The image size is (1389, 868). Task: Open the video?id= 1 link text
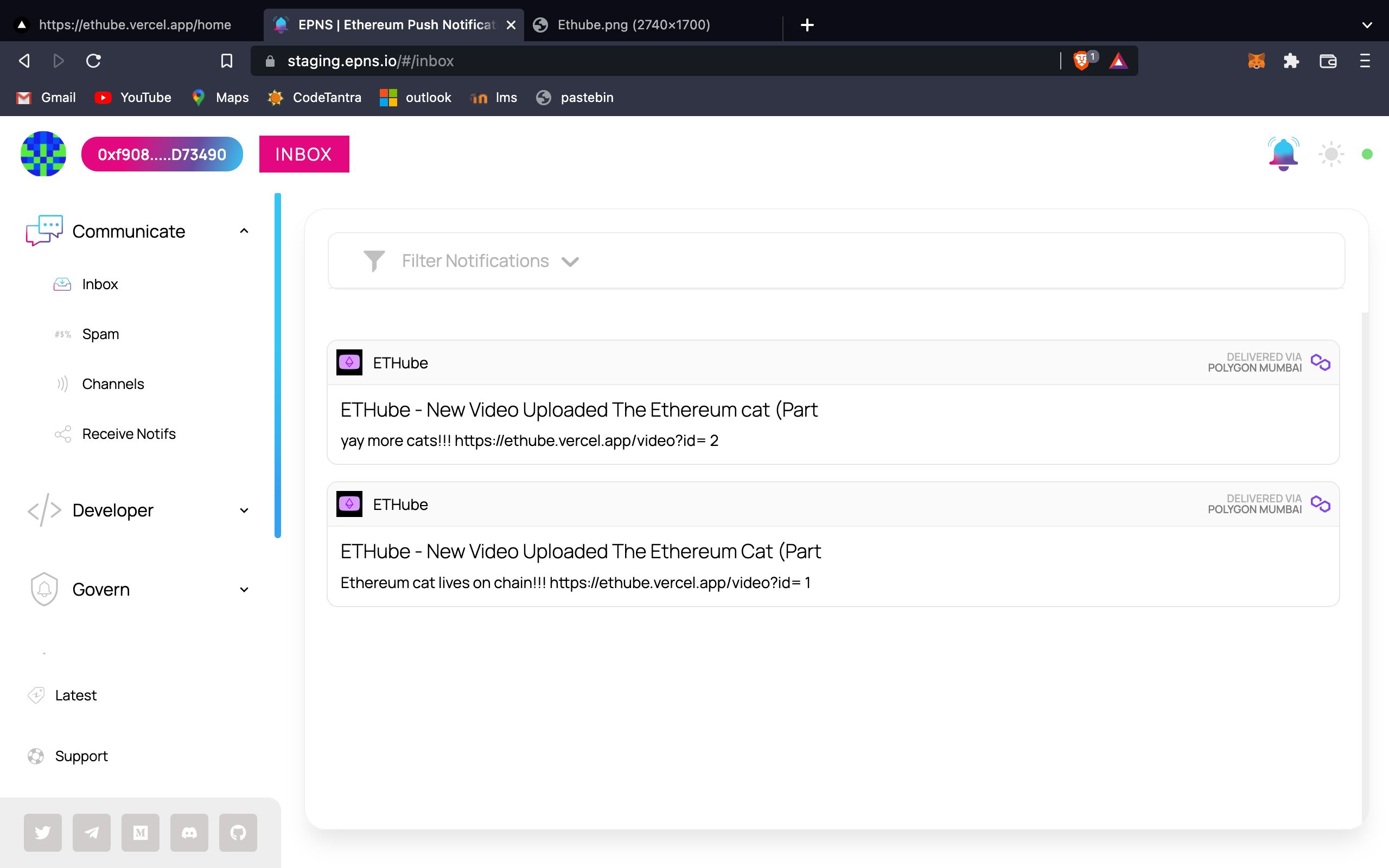[680, 583]
